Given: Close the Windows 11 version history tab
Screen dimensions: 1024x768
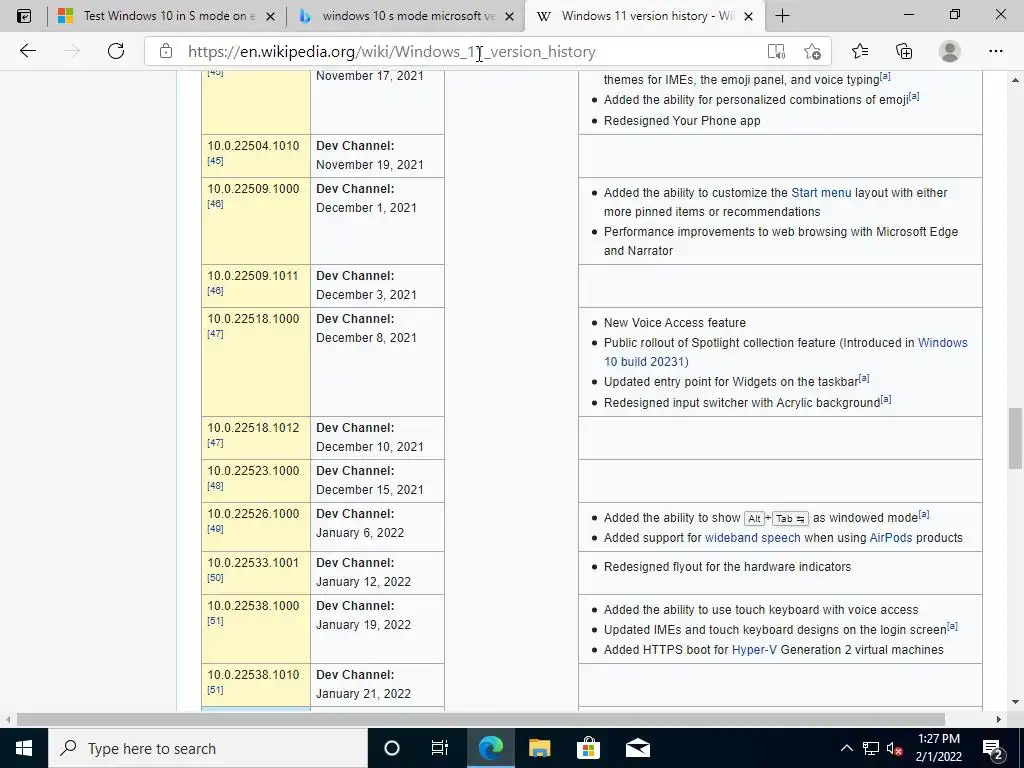Looking at the screenshot, I should pyautogui.click(x=749, y=16).
